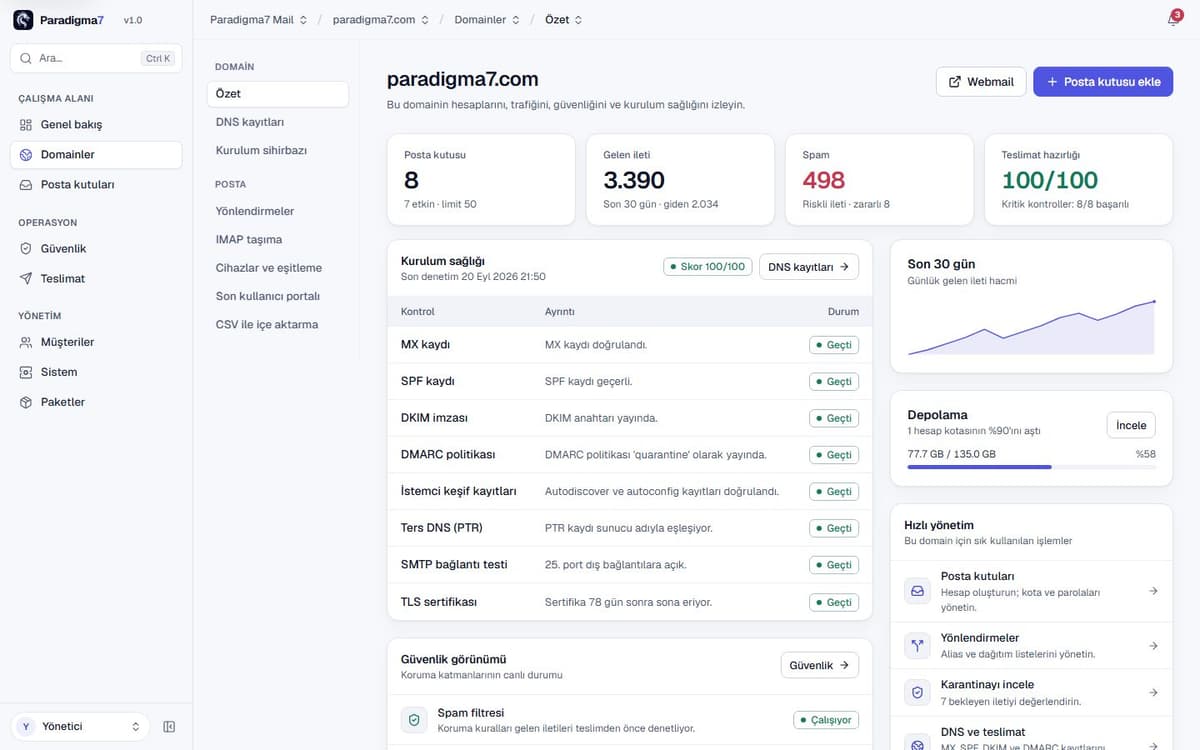Click the Çalışıyor status for Spam filtresi

[826, 720]
